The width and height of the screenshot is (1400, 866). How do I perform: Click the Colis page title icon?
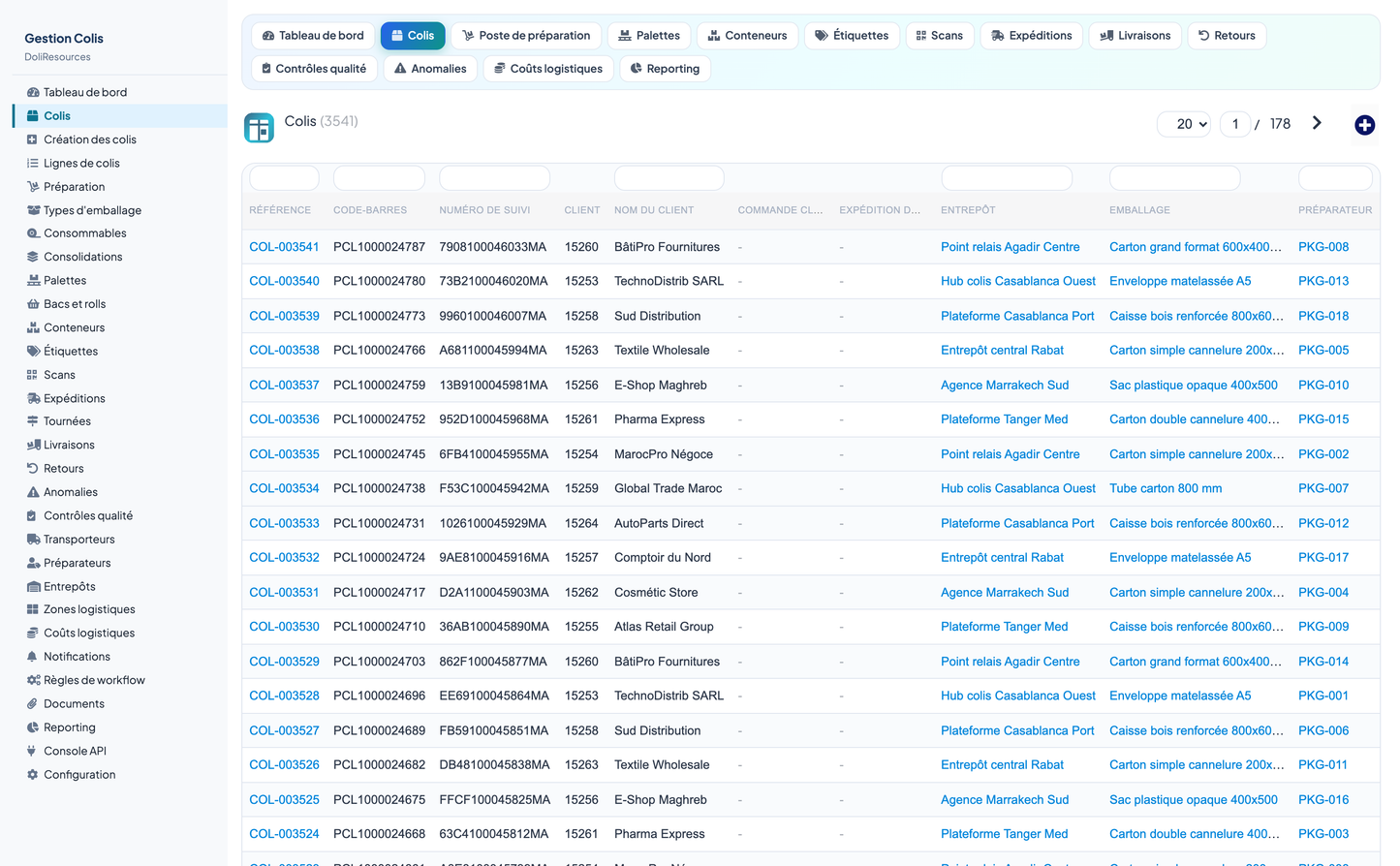[x=259, y=128]
